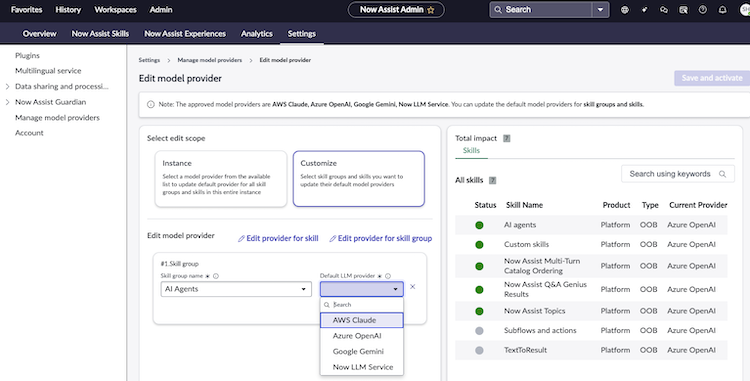Screen dimensions: 750x381
Task: Select the Customize edit scope card
Action: coord(359,179)
